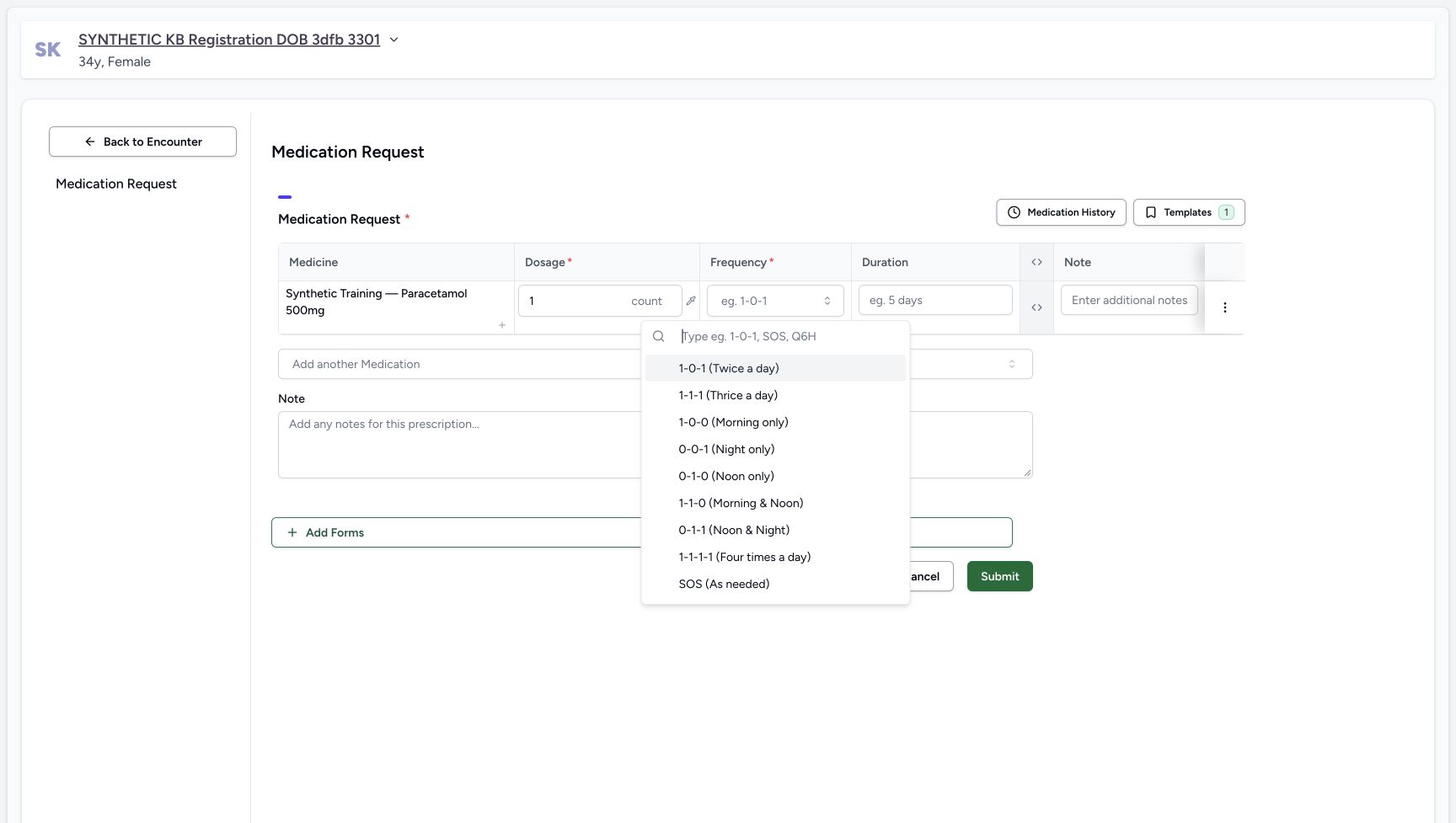Open row options three-dot menu
The height and width of the screenshot is (823, 1456).
click(1225, 307)
